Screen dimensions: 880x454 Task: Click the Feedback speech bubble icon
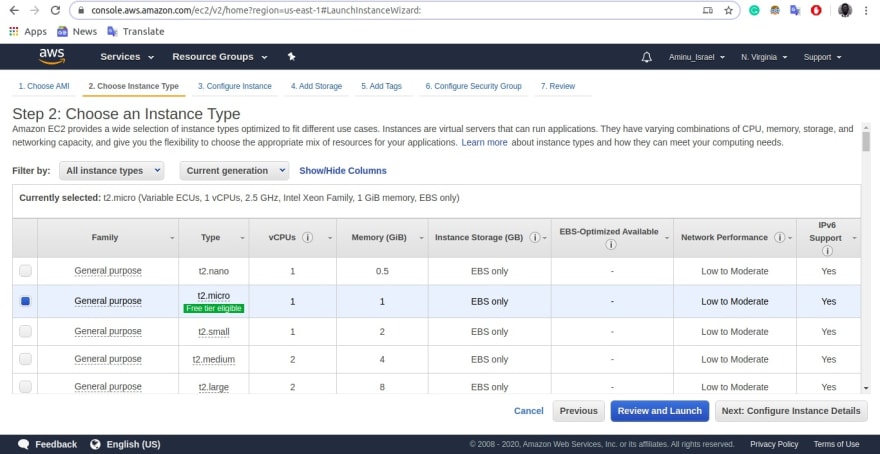(24, 444)
